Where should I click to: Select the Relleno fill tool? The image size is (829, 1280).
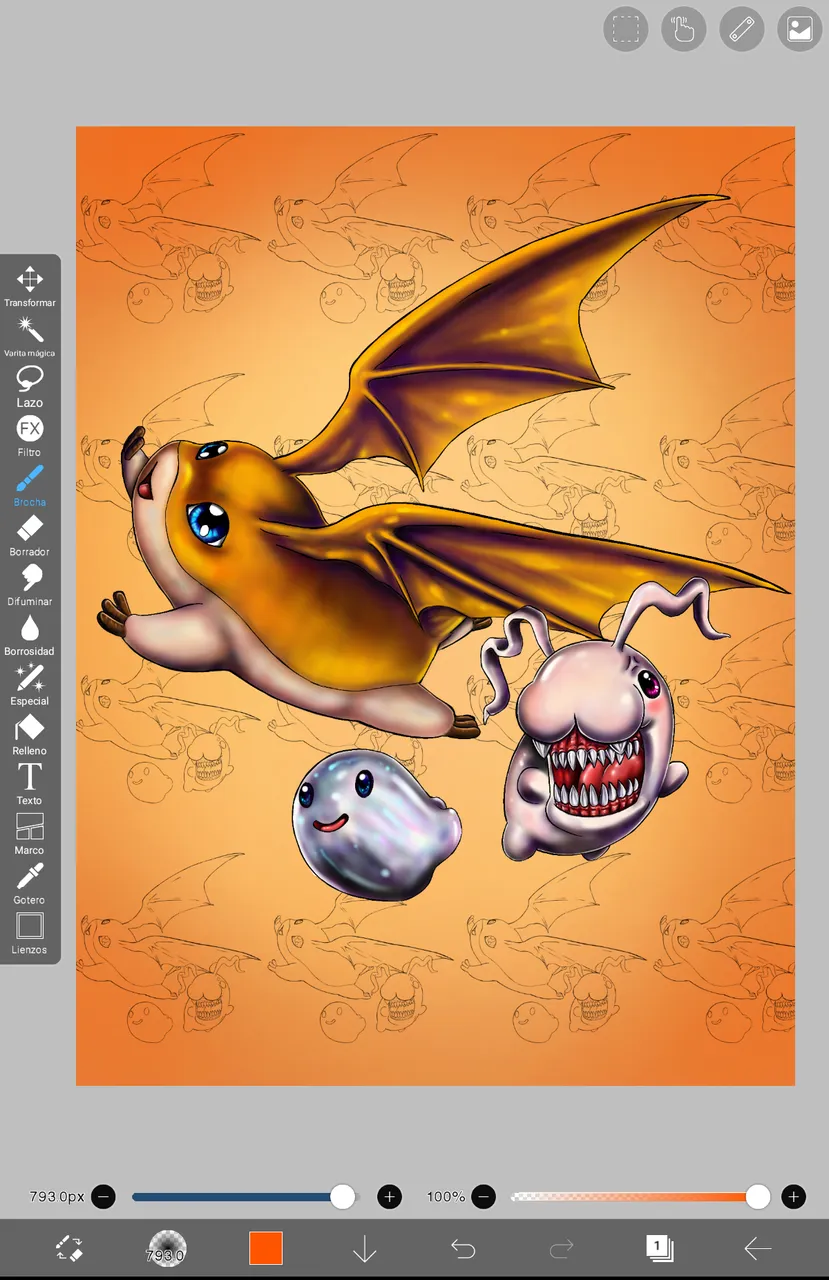[30, 736]
